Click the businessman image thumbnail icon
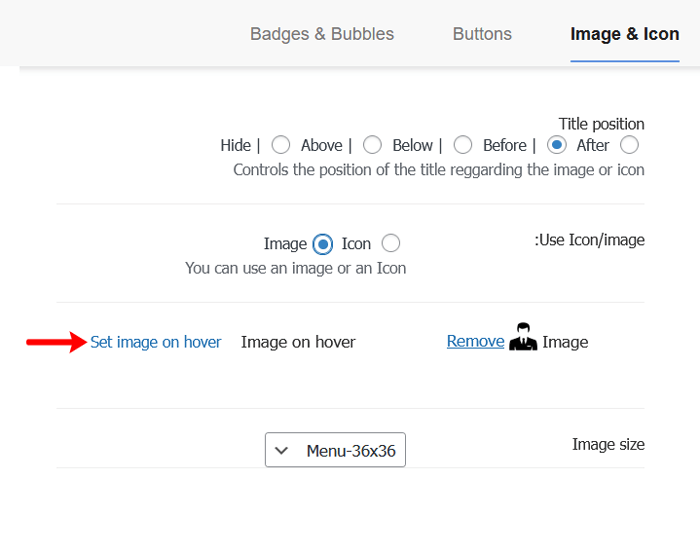 523,339
